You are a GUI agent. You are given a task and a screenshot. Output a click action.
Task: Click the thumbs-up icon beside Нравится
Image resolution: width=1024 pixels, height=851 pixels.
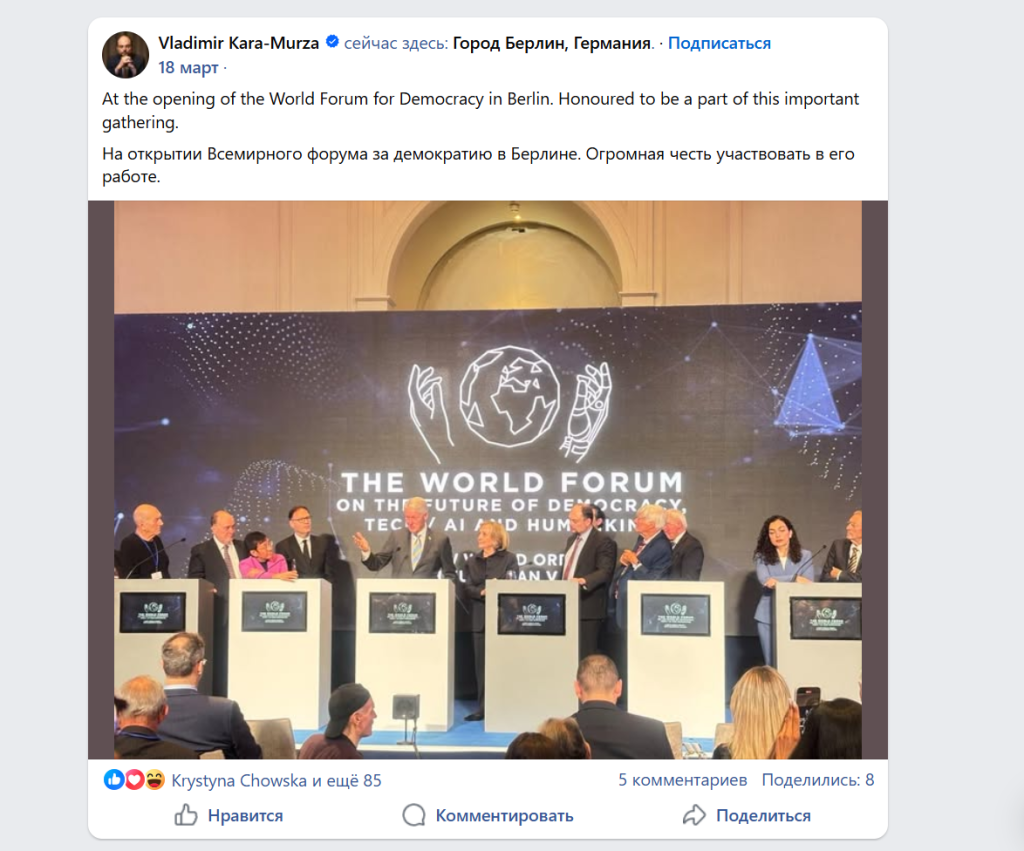[x=185, y=814]
